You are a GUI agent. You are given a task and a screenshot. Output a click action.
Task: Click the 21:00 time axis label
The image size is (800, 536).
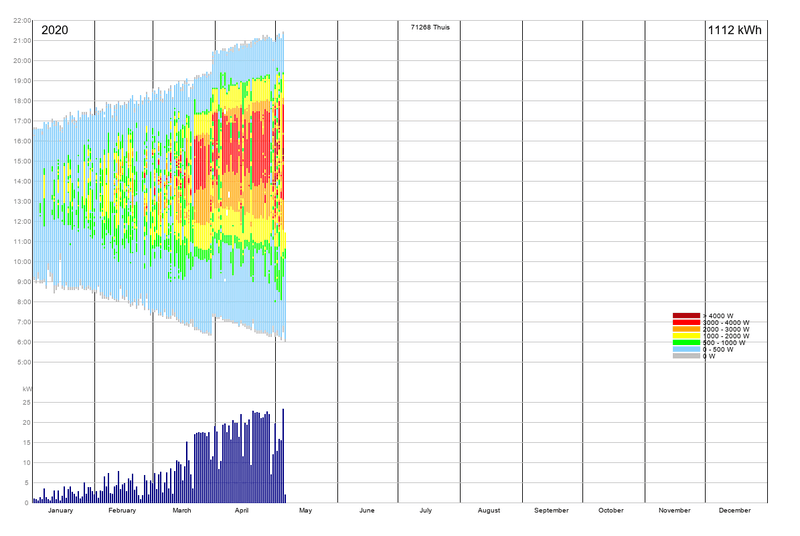click(22, 40)
